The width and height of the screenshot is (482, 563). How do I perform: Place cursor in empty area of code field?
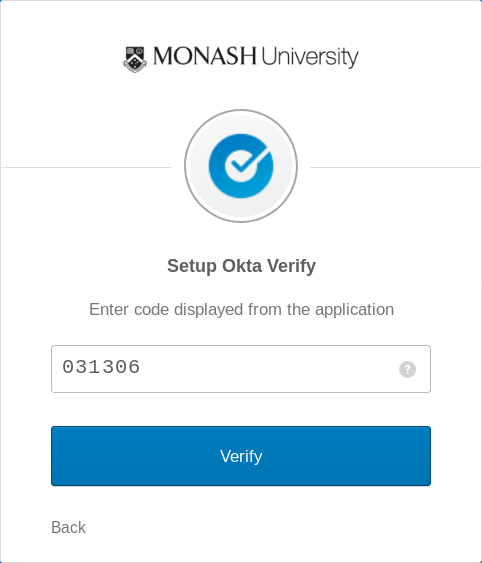pos(269,369)
